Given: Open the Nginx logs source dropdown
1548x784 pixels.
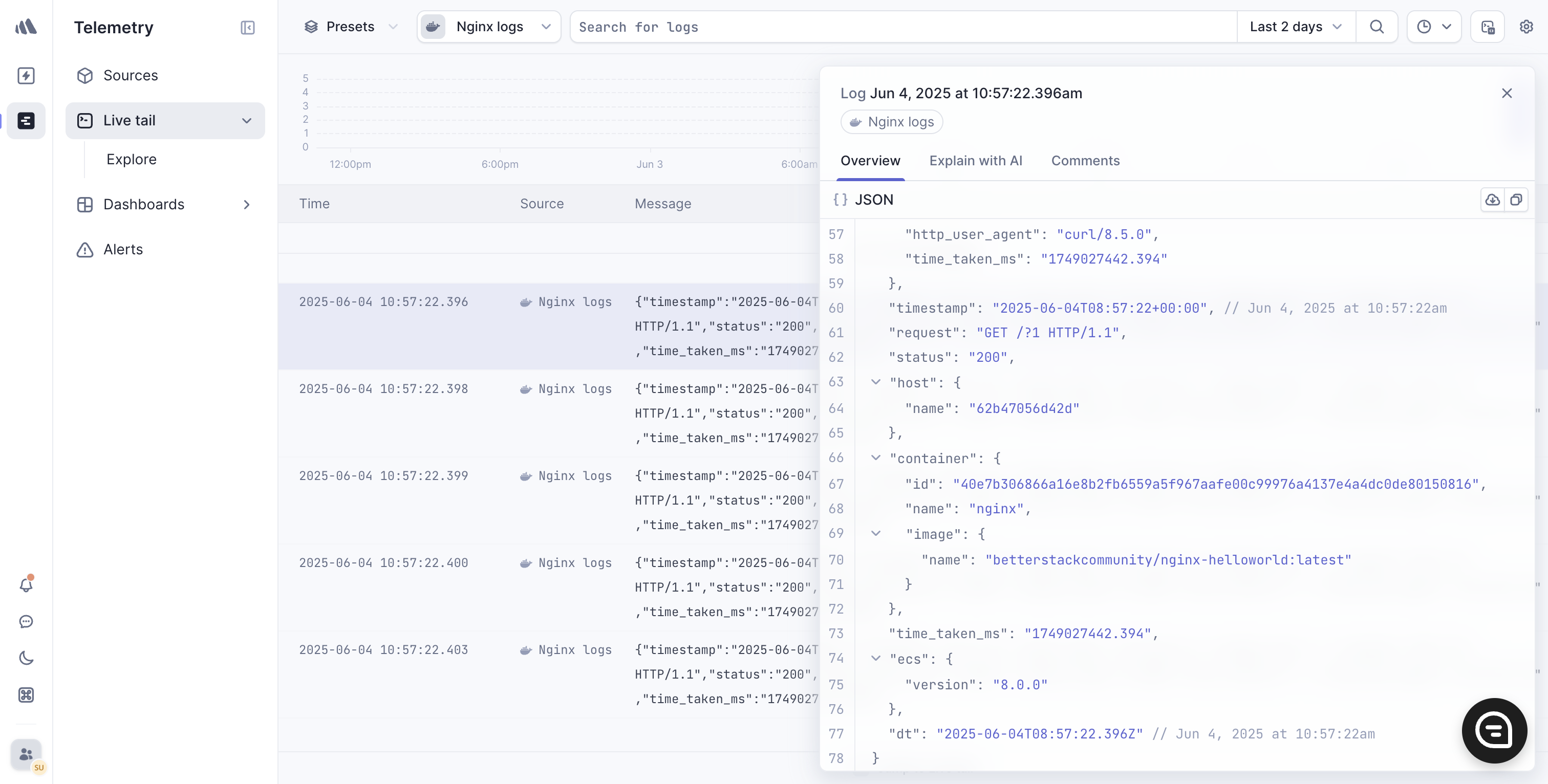Looking at the screenshot, I should coord(488,27).
